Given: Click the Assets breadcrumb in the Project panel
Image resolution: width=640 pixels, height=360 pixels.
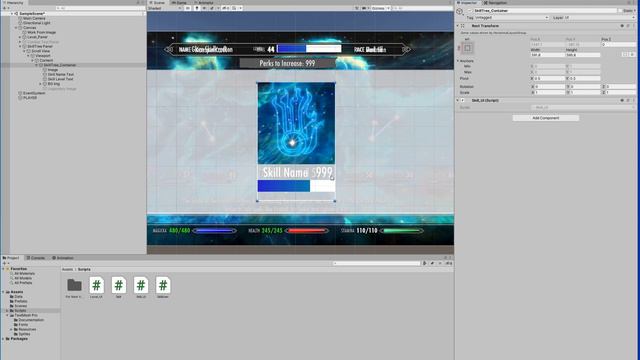Looking at the screenshot, I should 67,269.
